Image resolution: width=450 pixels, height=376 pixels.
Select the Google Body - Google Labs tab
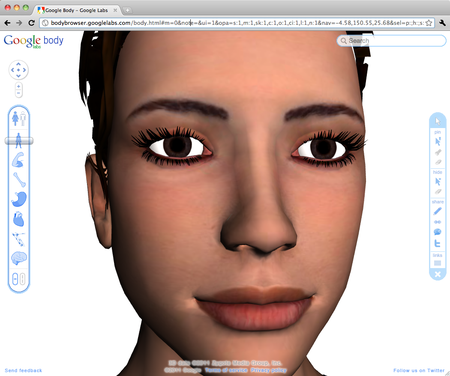77,10
